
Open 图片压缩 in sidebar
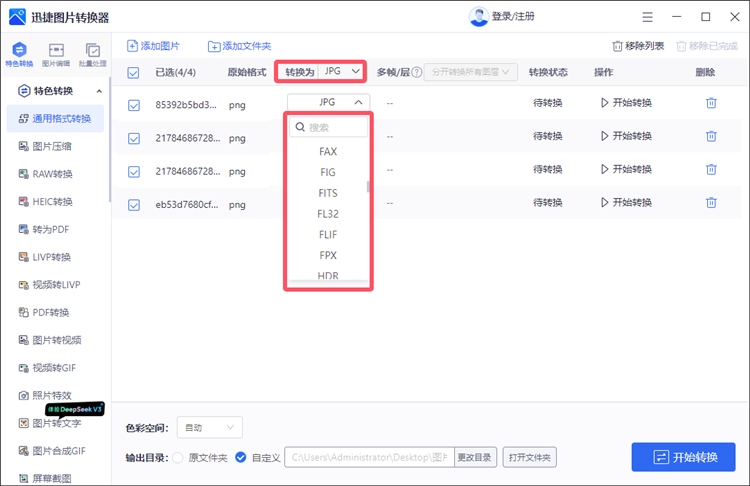tap(44, 146)
